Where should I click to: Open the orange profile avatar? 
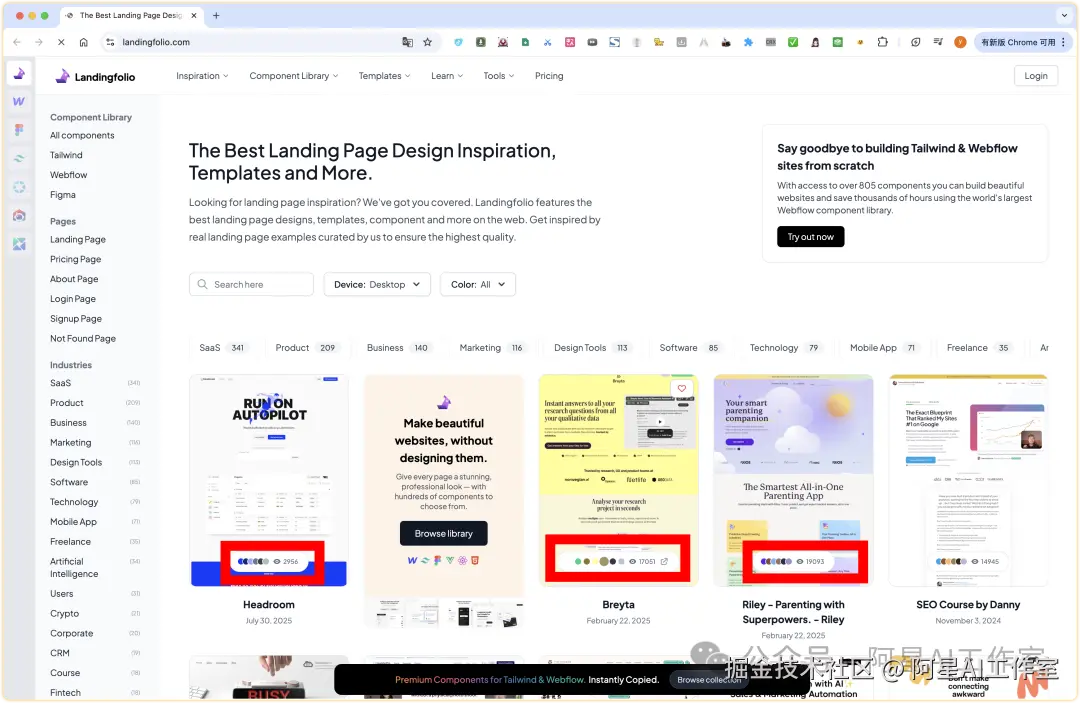tap(959, 42)
